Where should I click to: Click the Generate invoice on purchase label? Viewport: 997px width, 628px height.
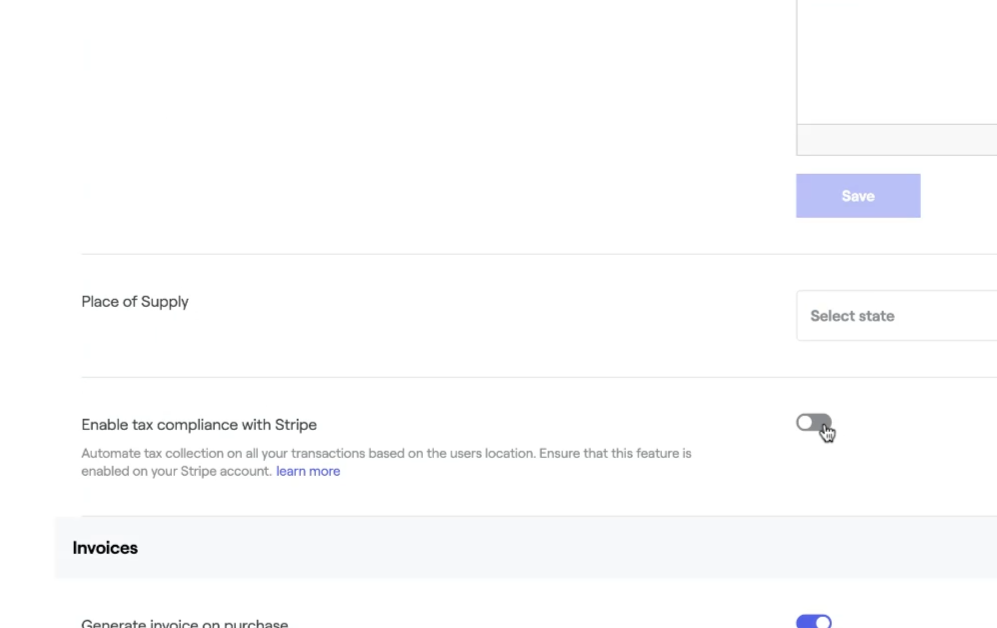185,623
